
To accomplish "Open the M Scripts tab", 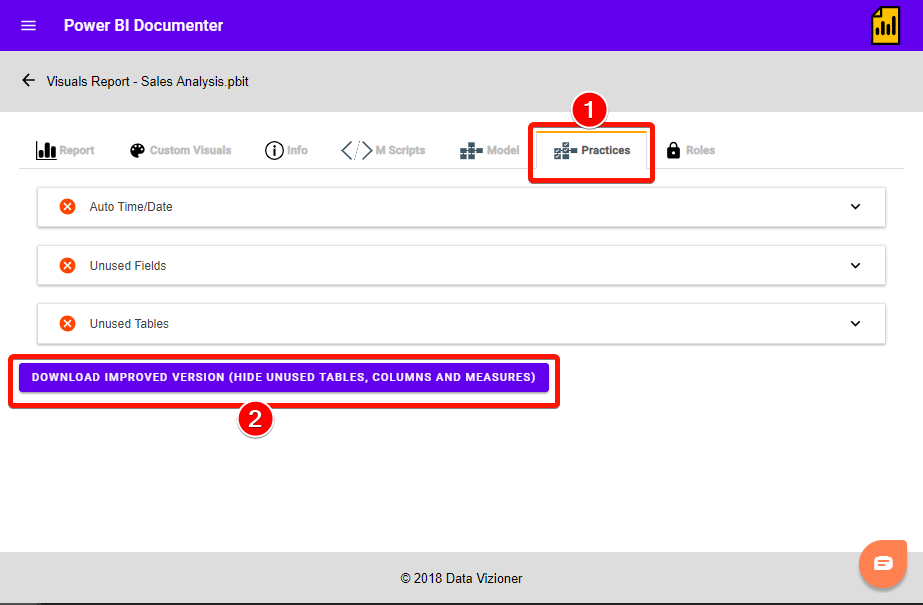I will (x=383, y=150).
